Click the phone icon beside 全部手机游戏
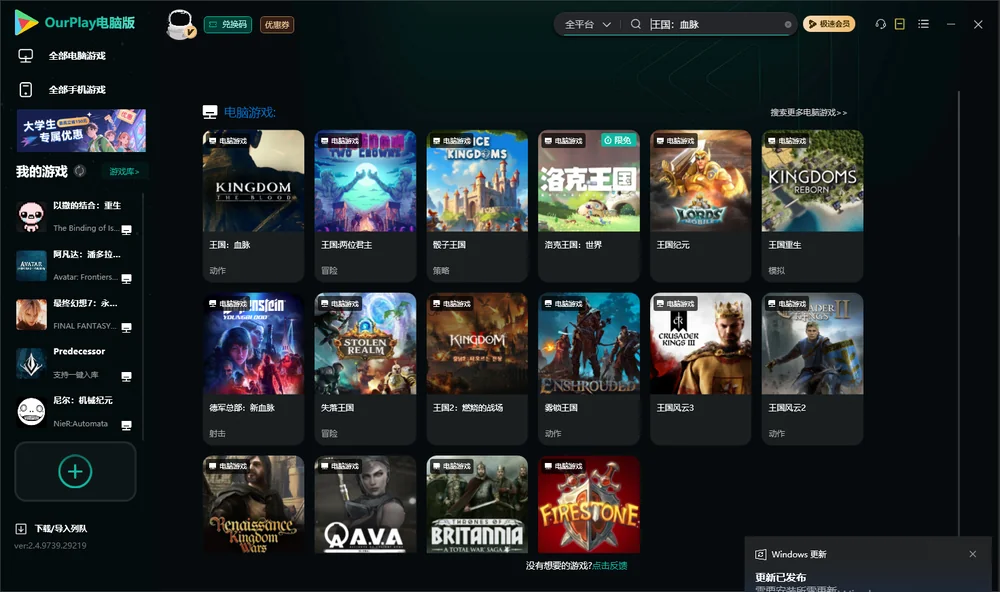The image size is (1000, 592). (x=26, y=89)
